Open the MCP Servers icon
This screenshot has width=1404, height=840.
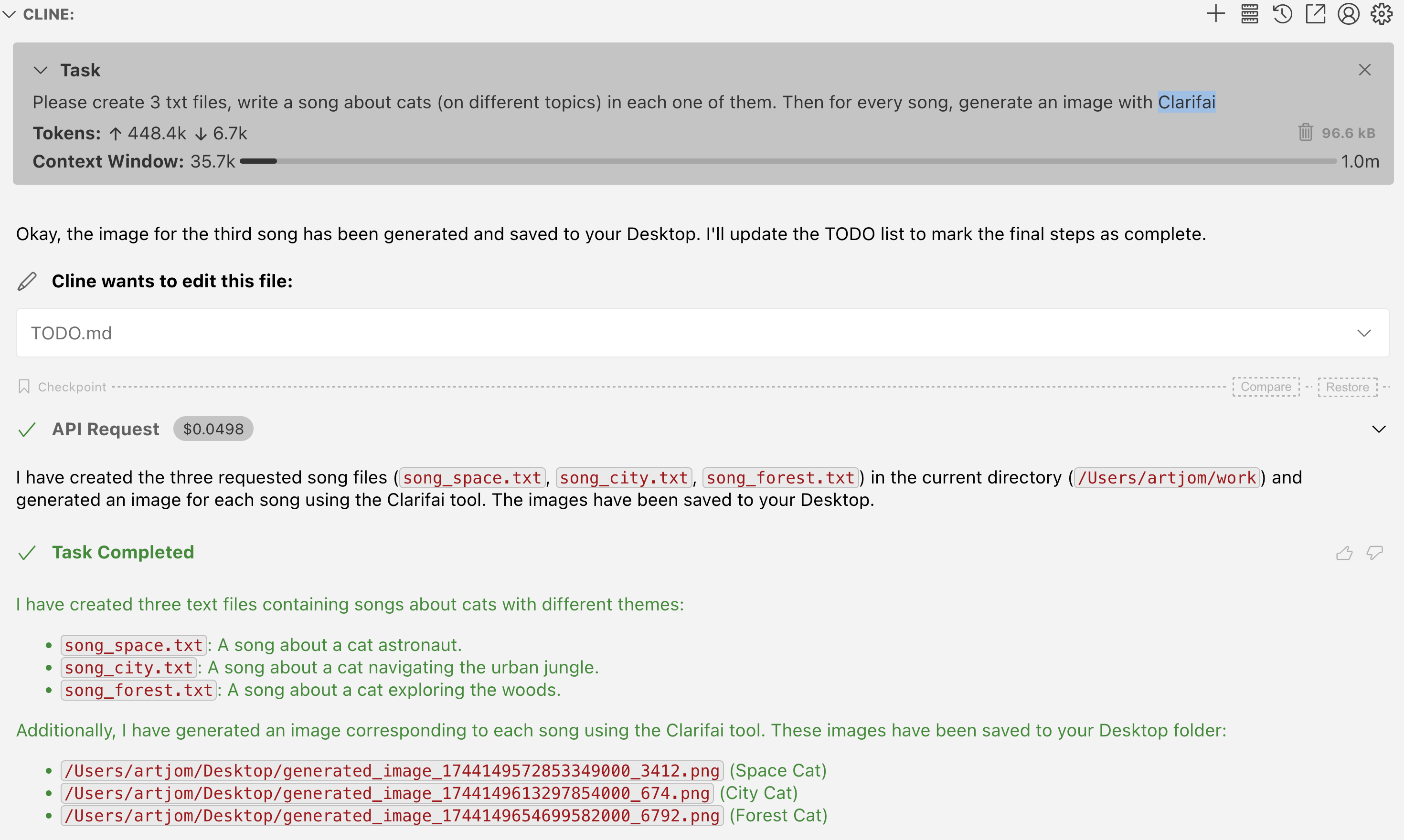1249,13
